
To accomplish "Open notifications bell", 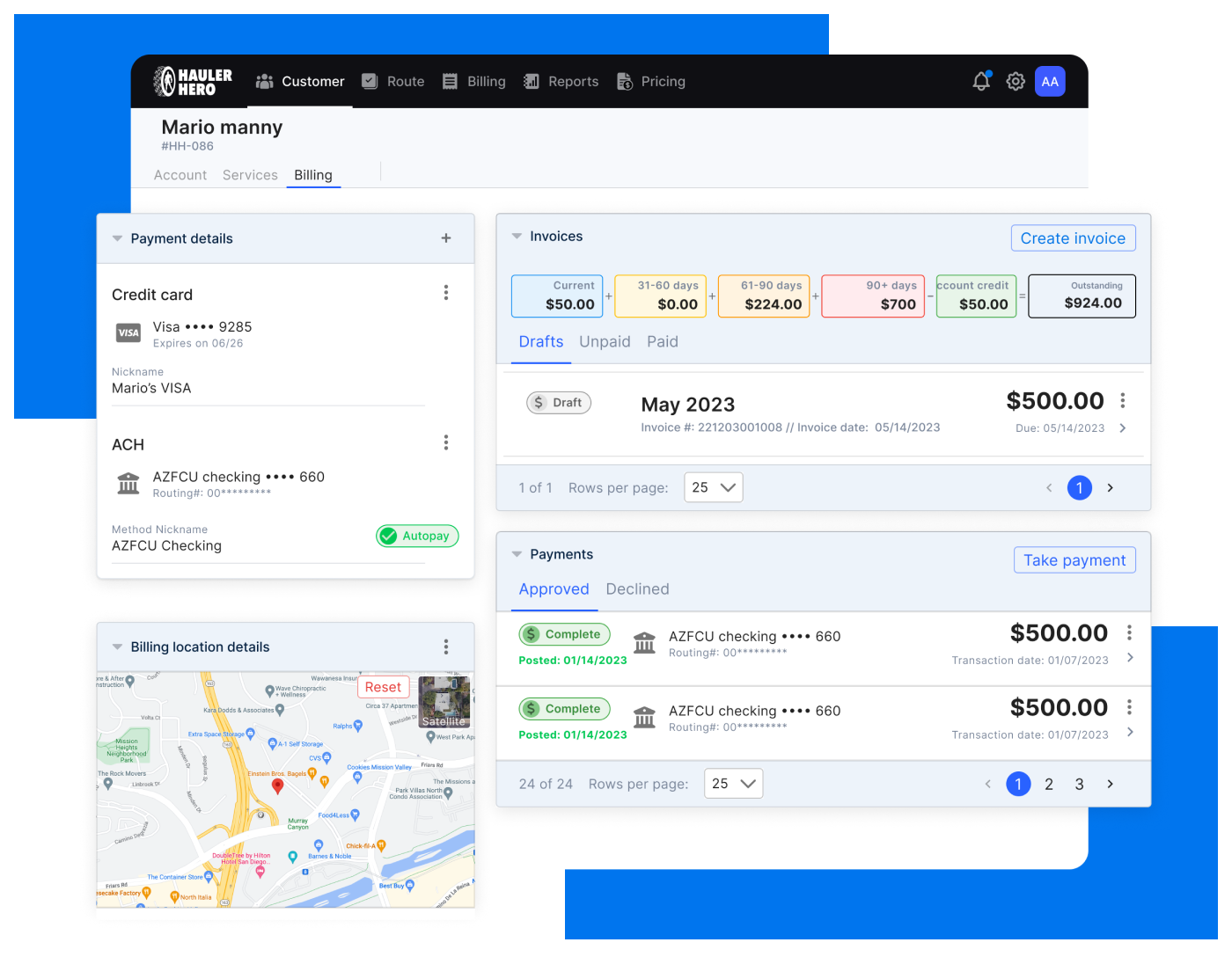I will [980, 81].
